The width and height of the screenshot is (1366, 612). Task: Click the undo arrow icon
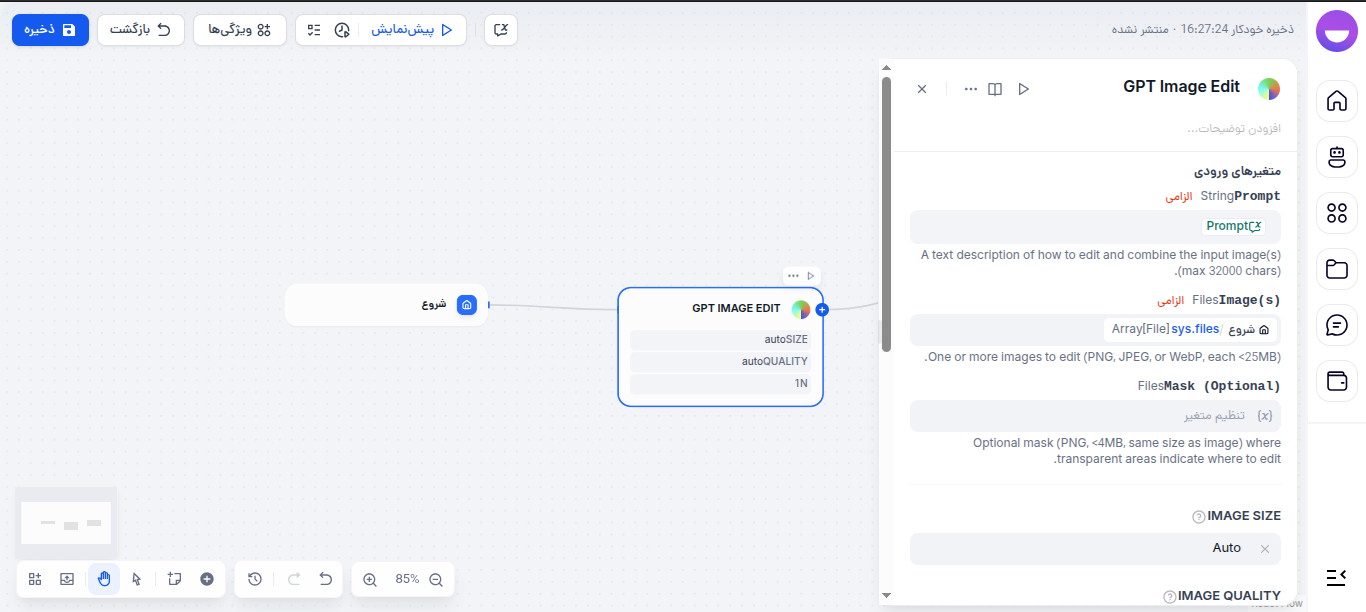click(x=325, y=579)
